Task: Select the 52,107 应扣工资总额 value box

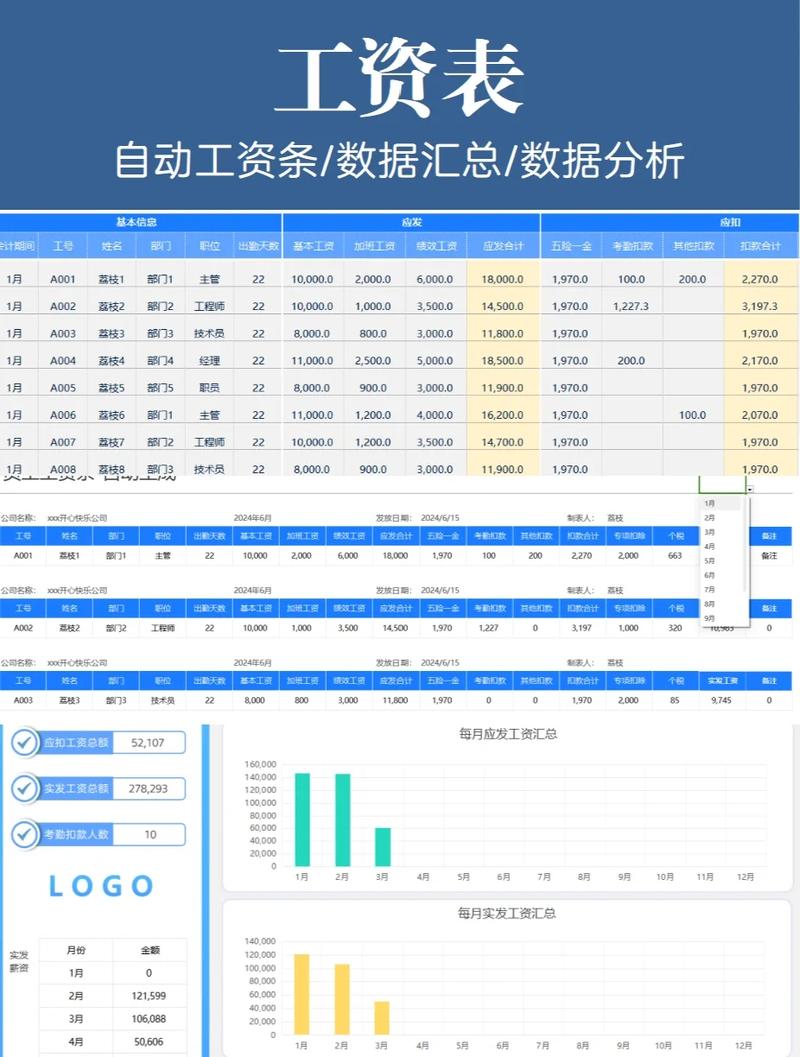Action: coord(148,743)
